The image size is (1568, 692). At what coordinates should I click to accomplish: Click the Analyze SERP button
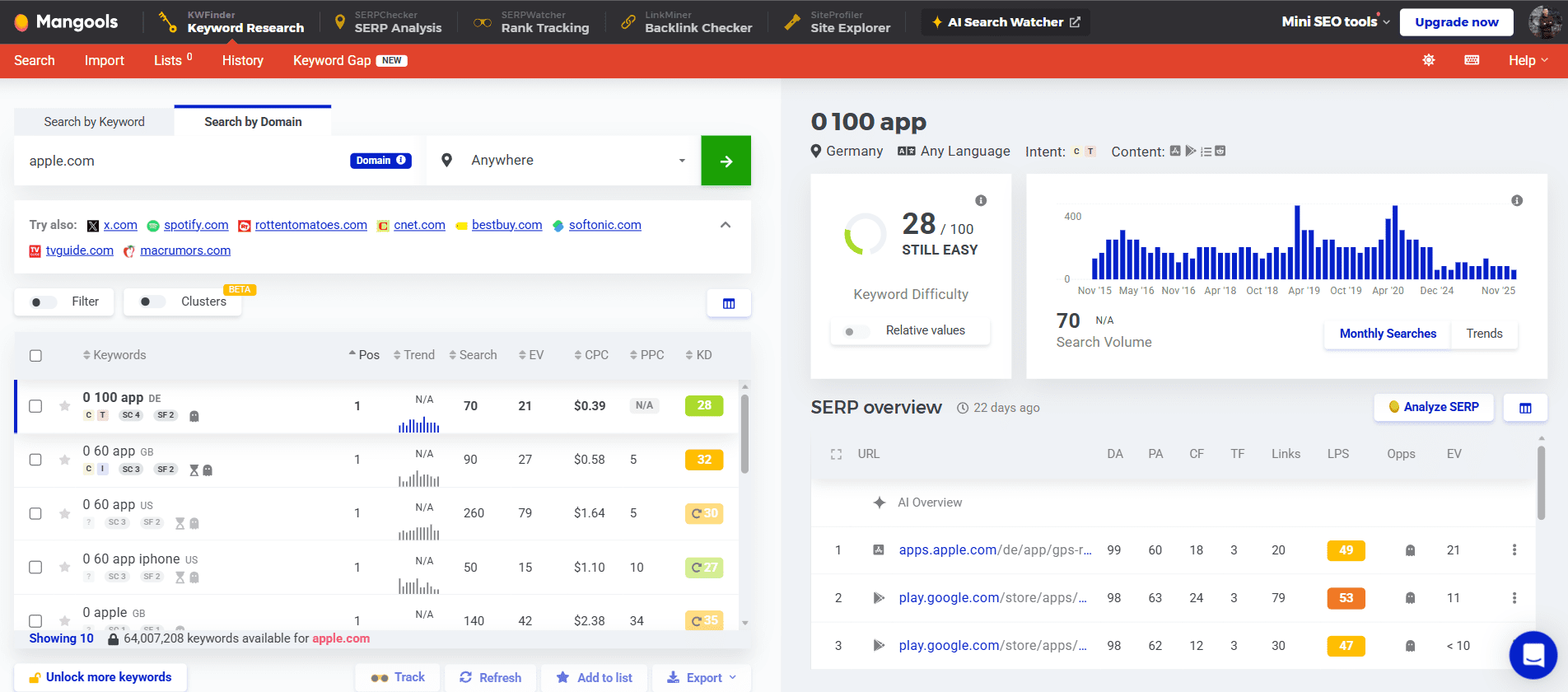pyautogui.click(x=1434, y=407)
